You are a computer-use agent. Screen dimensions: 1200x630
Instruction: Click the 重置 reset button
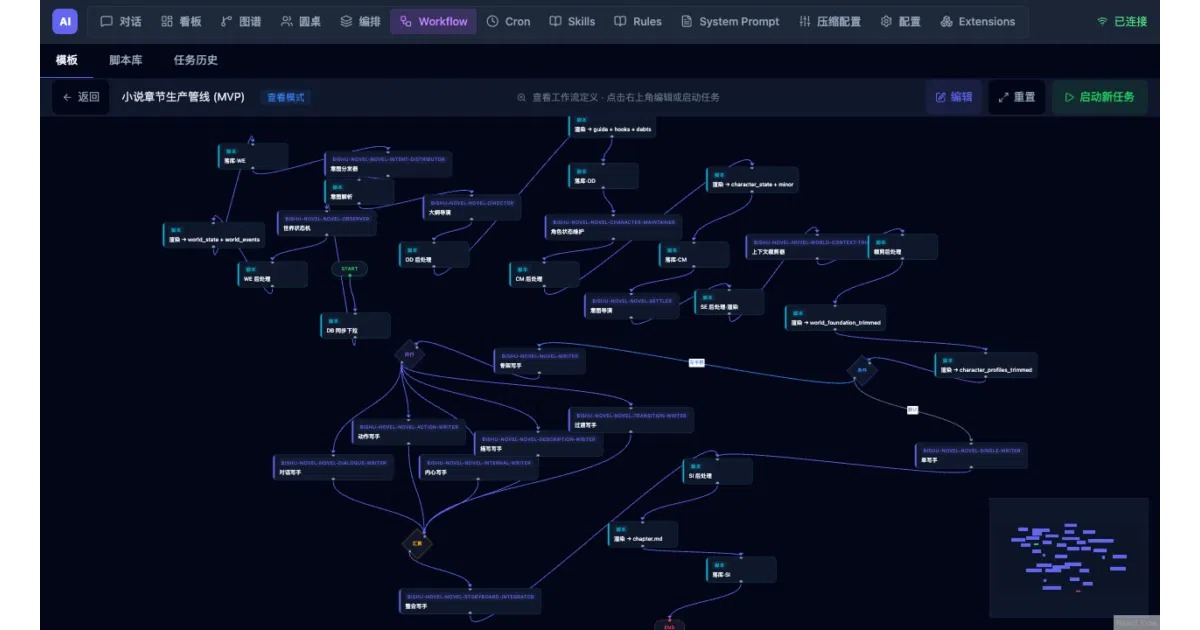click(1016, 97)
